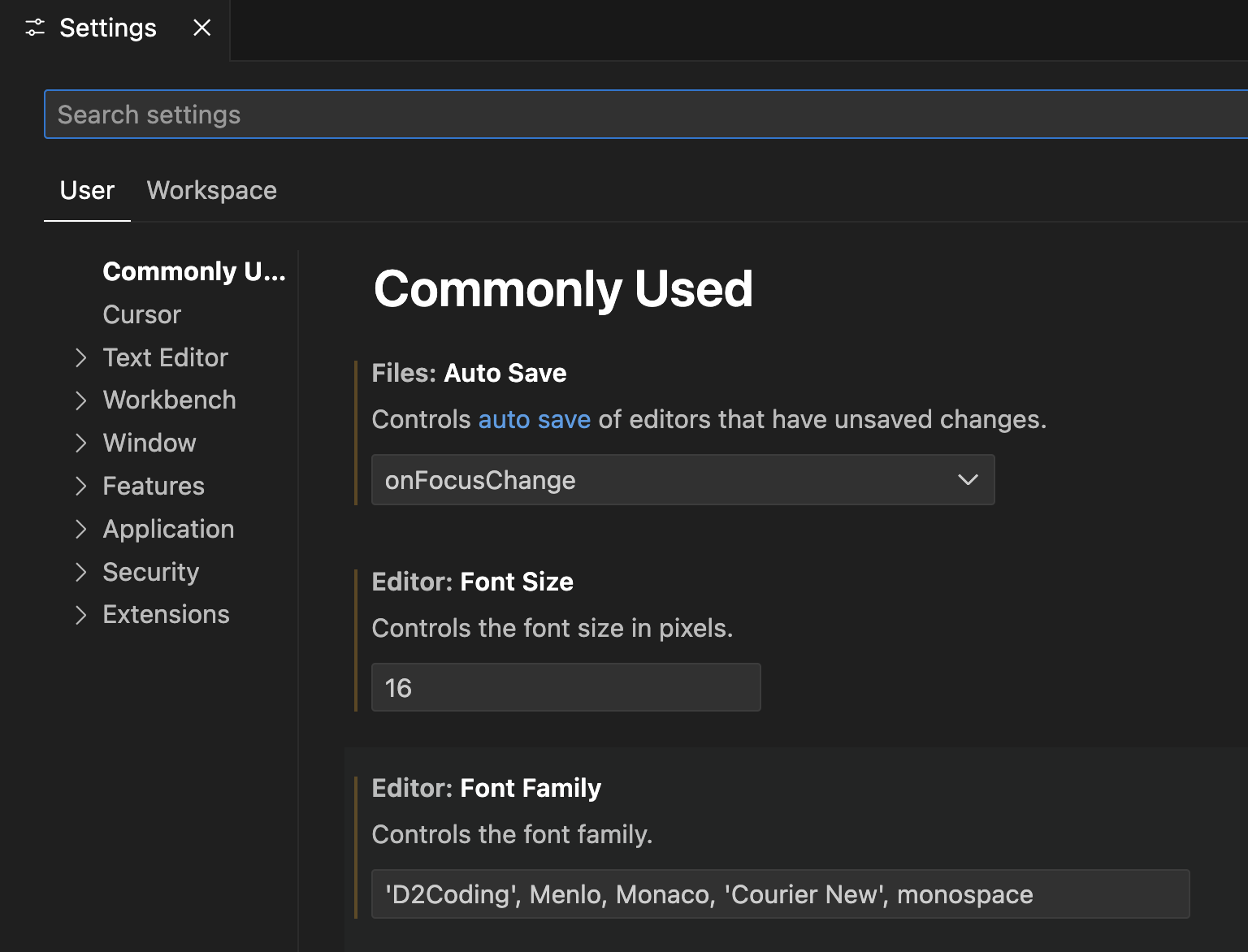Click 'Controls the font family.' description

[x=512, y=834]
